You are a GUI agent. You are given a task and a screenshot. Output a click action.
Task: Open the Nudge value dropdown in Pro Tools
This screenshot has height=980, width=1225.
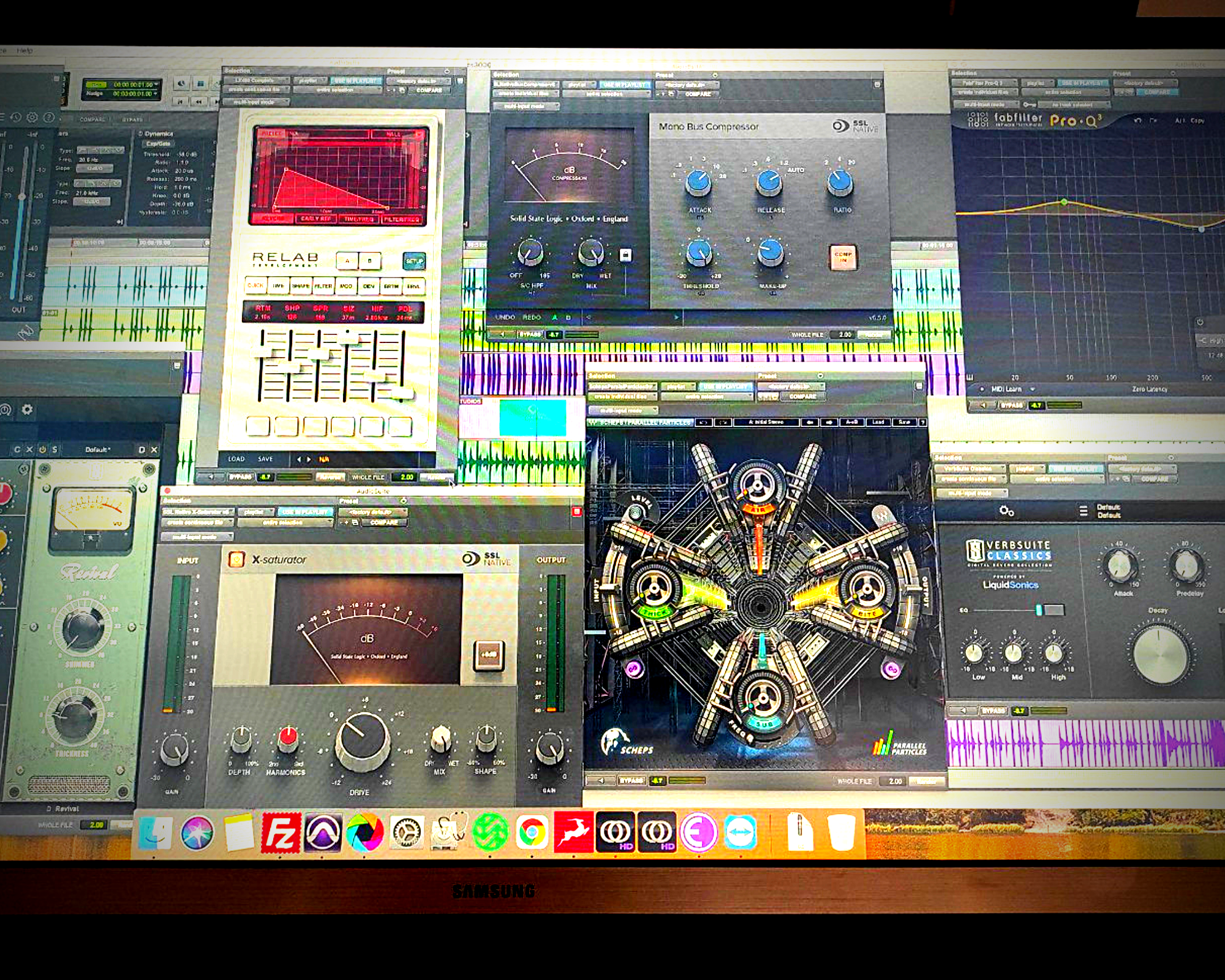click(135, 94)
